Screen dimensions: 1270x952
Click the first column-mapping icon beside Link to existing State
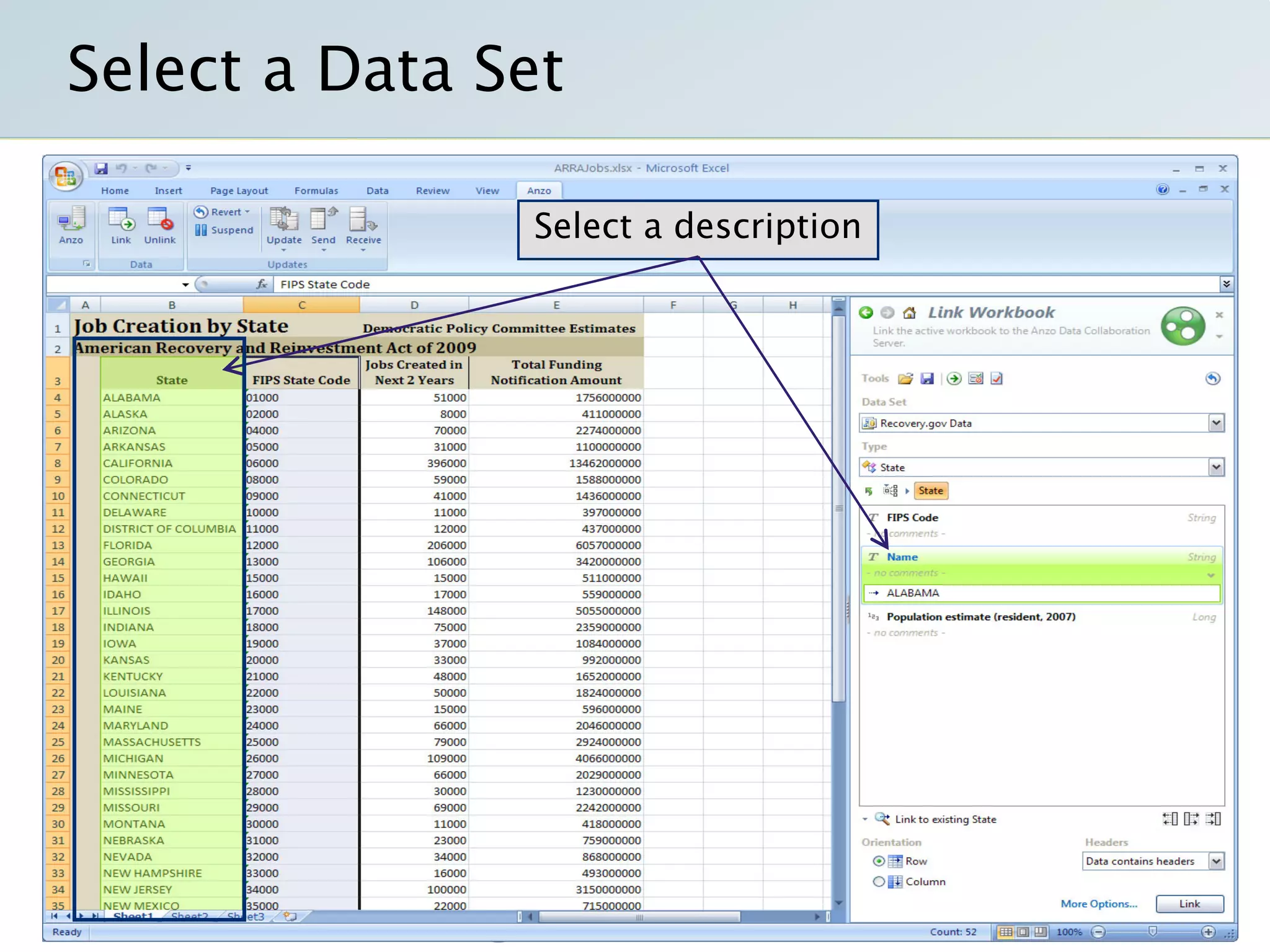coord(1170,819)
